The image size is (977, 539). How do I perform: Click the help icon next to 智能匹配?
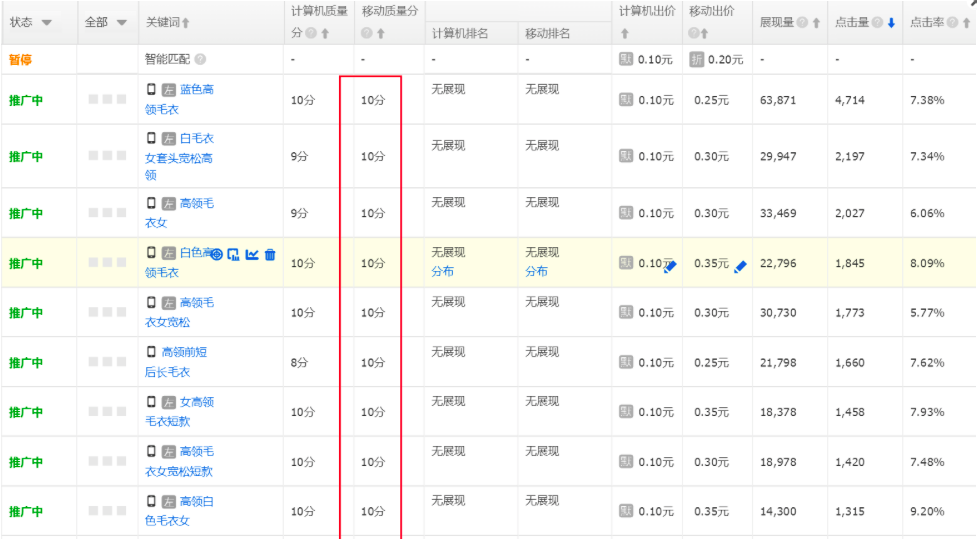pyautogui.click(x=201, y=60)
